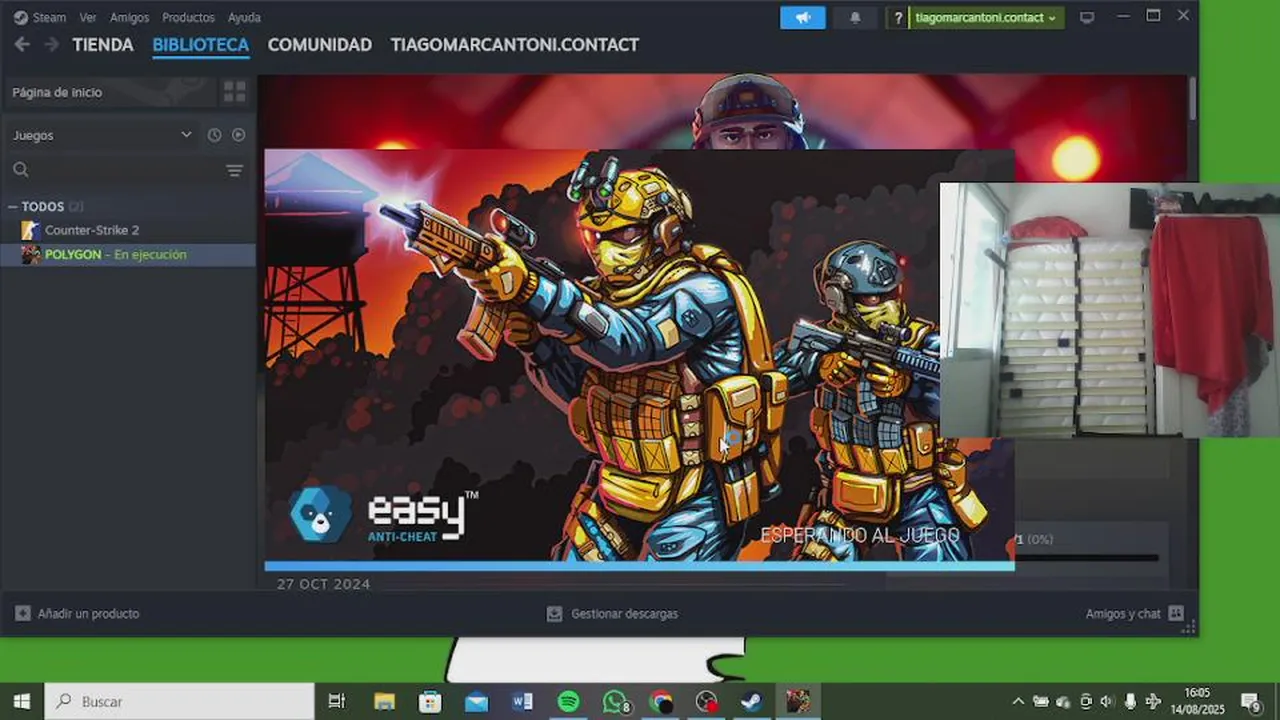Open the Steam menu in the menu bar
Image resolution: width=1280 pixels, height=720 pixels.
(40, 17)
